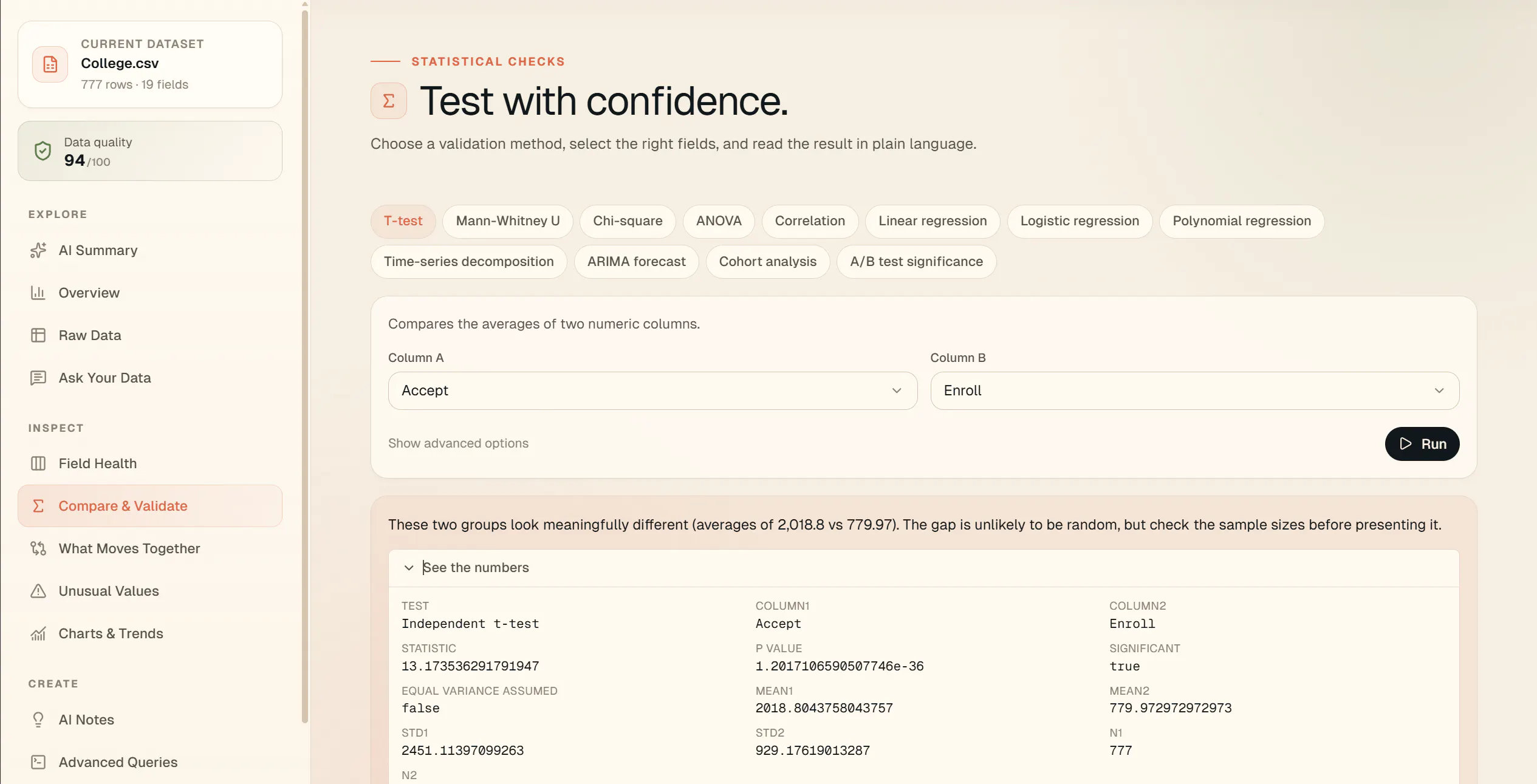Click the Field Health columns icon
The height and width of the screenshot is (784, 1537).
[x=38, y=463]
